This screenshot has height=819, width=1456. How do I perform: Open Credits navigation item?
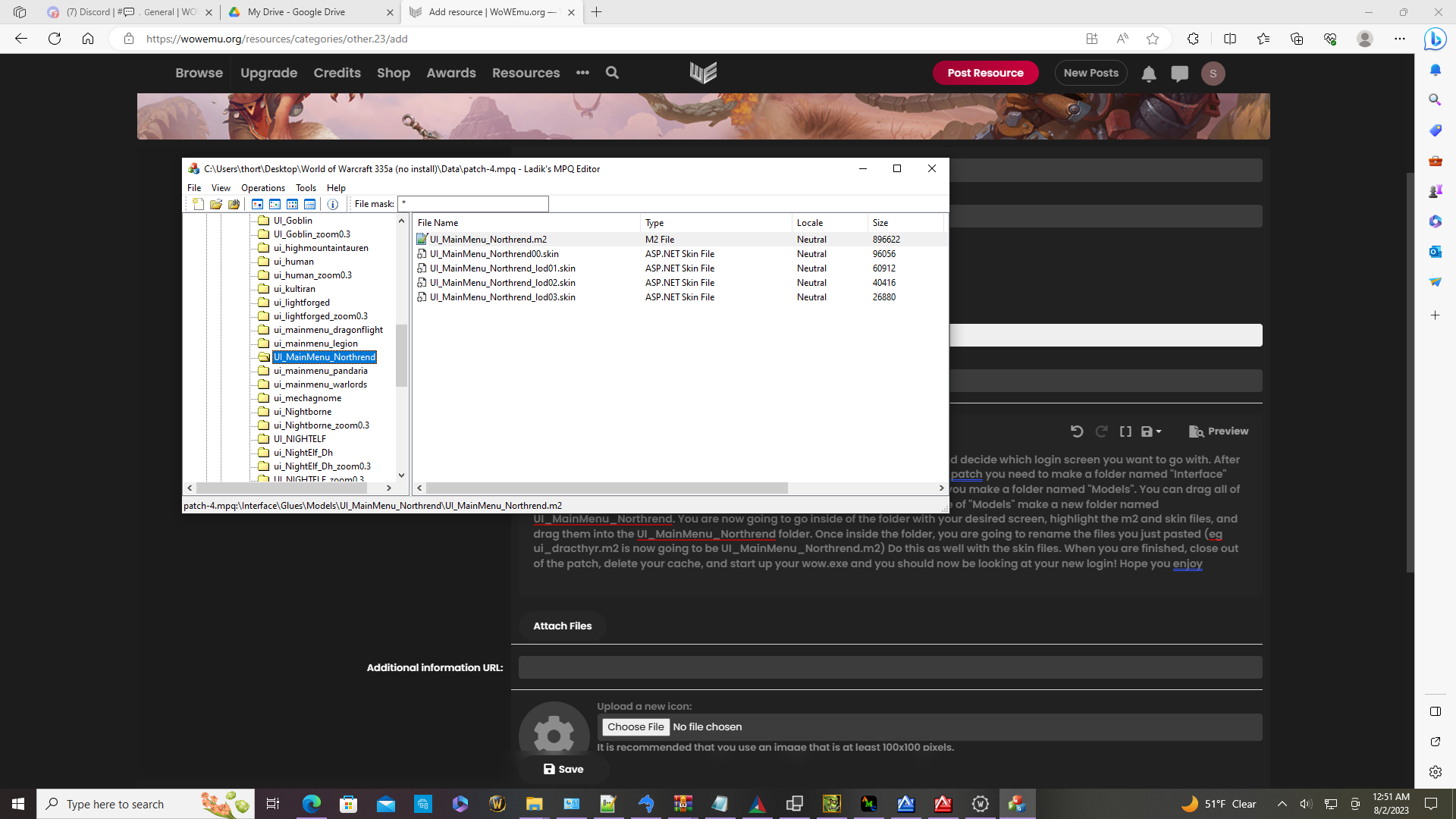coord(337,73)
